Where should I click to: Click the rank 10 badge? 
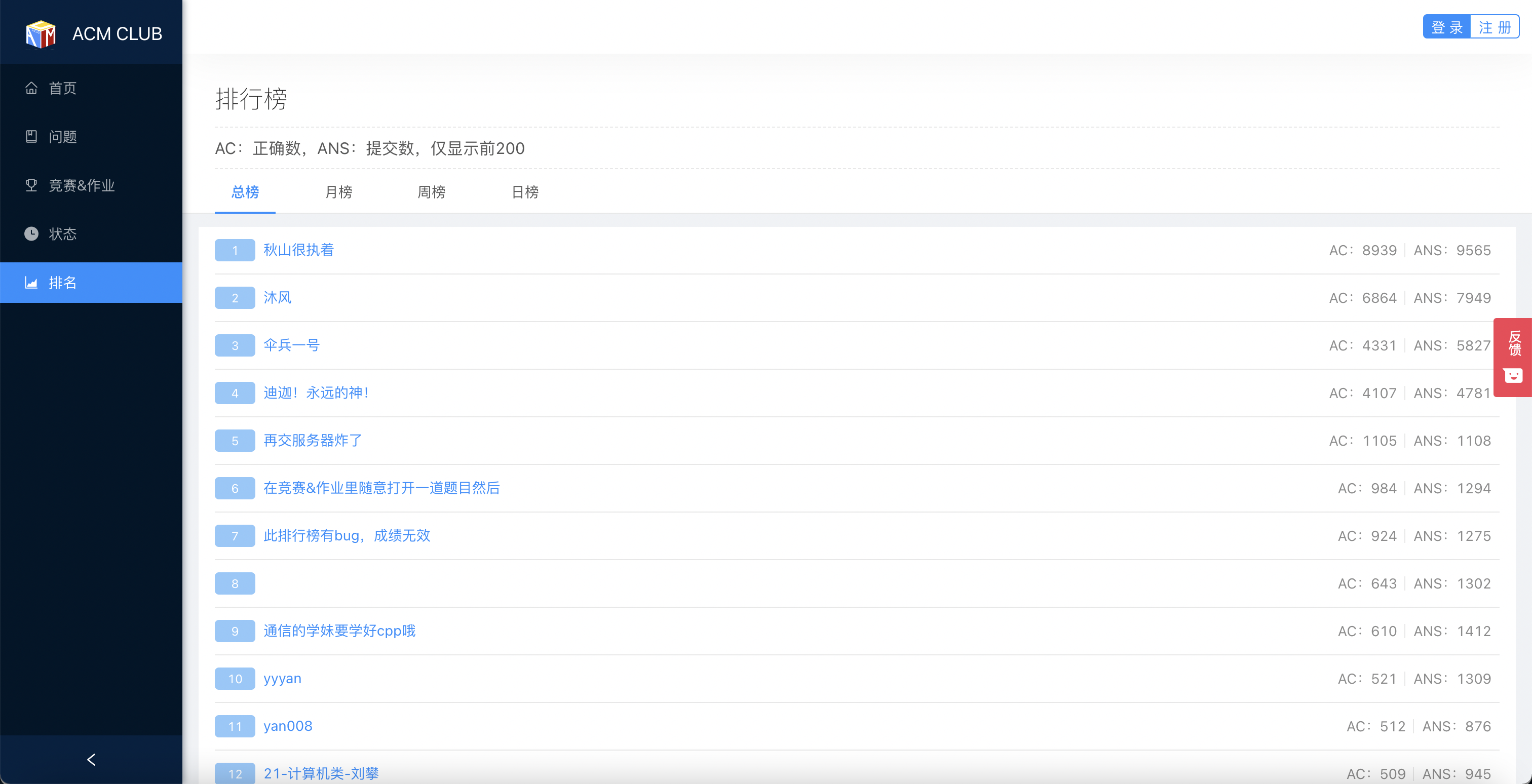point(235,678)
